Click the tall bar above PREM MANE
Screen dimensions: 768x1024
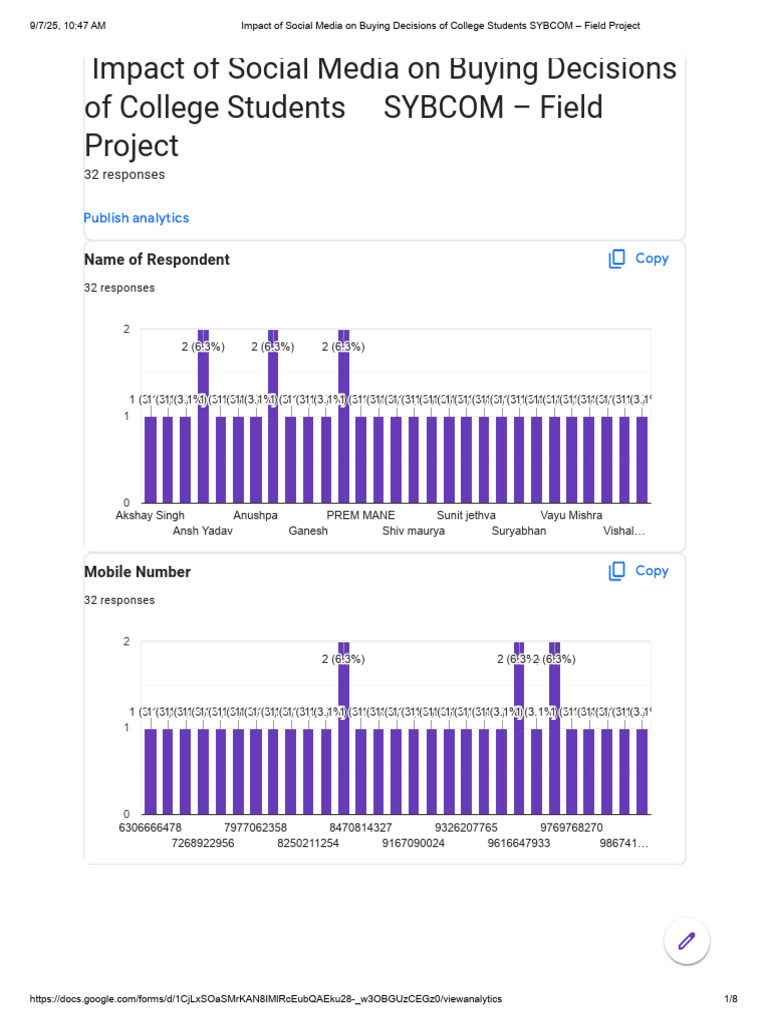point(344,420)
